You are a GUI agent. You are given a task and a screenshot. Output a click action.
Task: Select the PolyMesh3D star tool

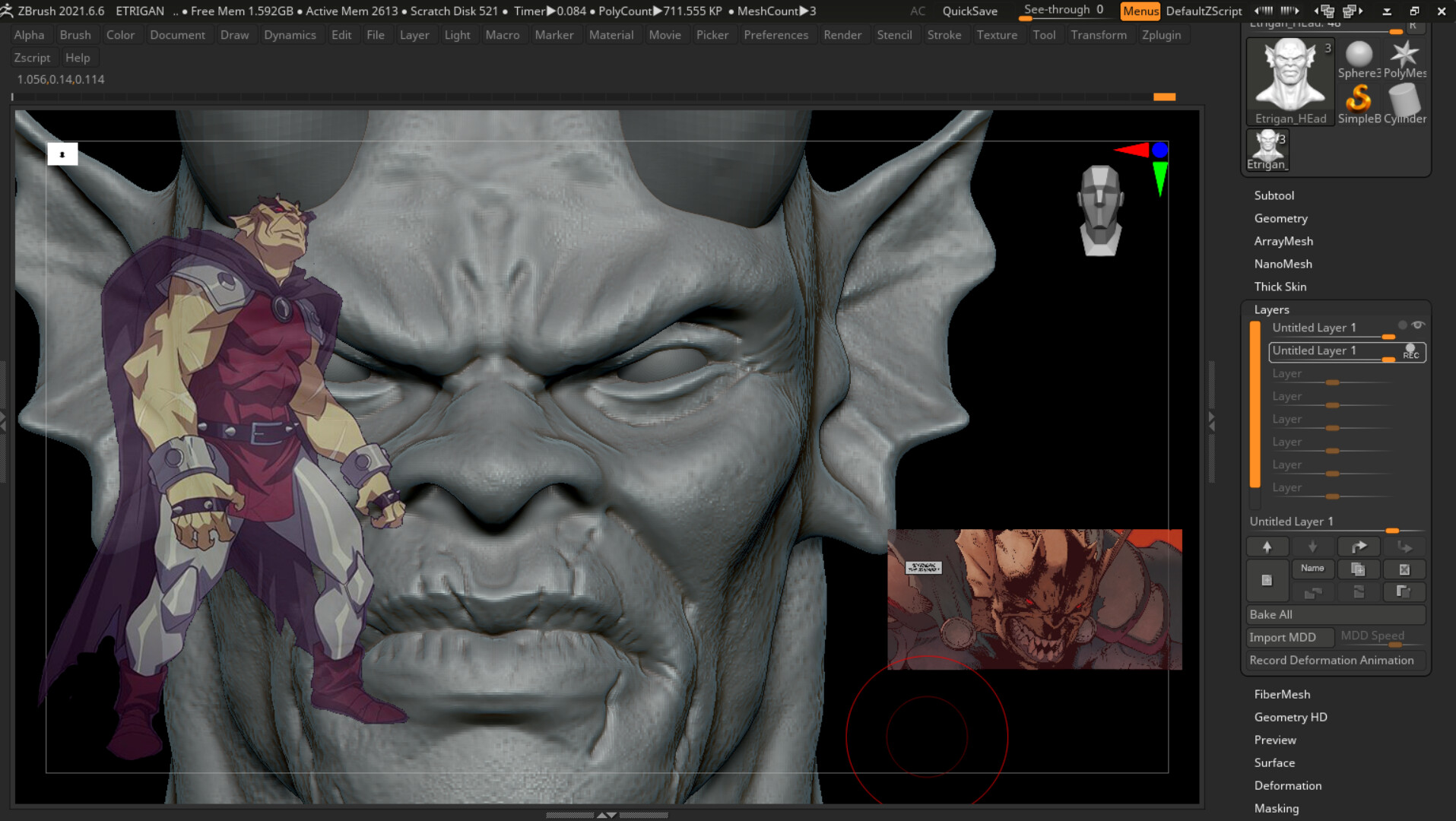(1405, 53)
